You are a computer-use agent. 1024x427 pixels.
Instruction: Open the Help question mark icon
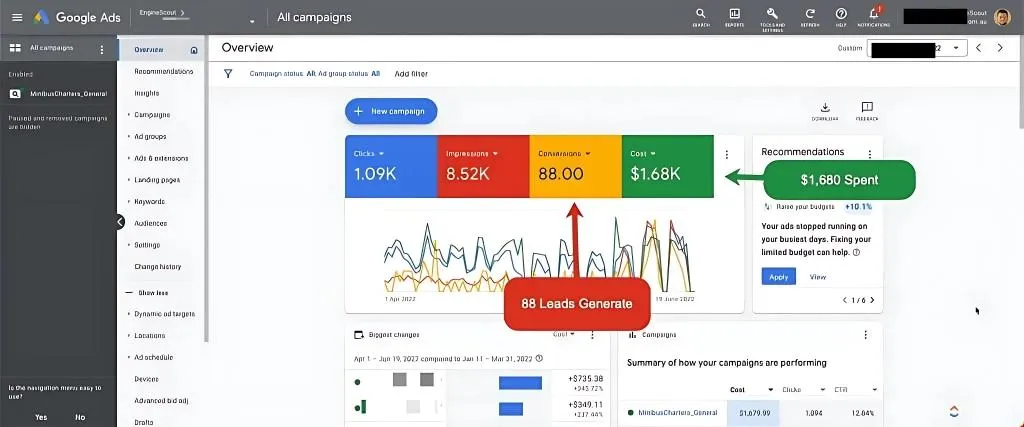pos(841,14)
